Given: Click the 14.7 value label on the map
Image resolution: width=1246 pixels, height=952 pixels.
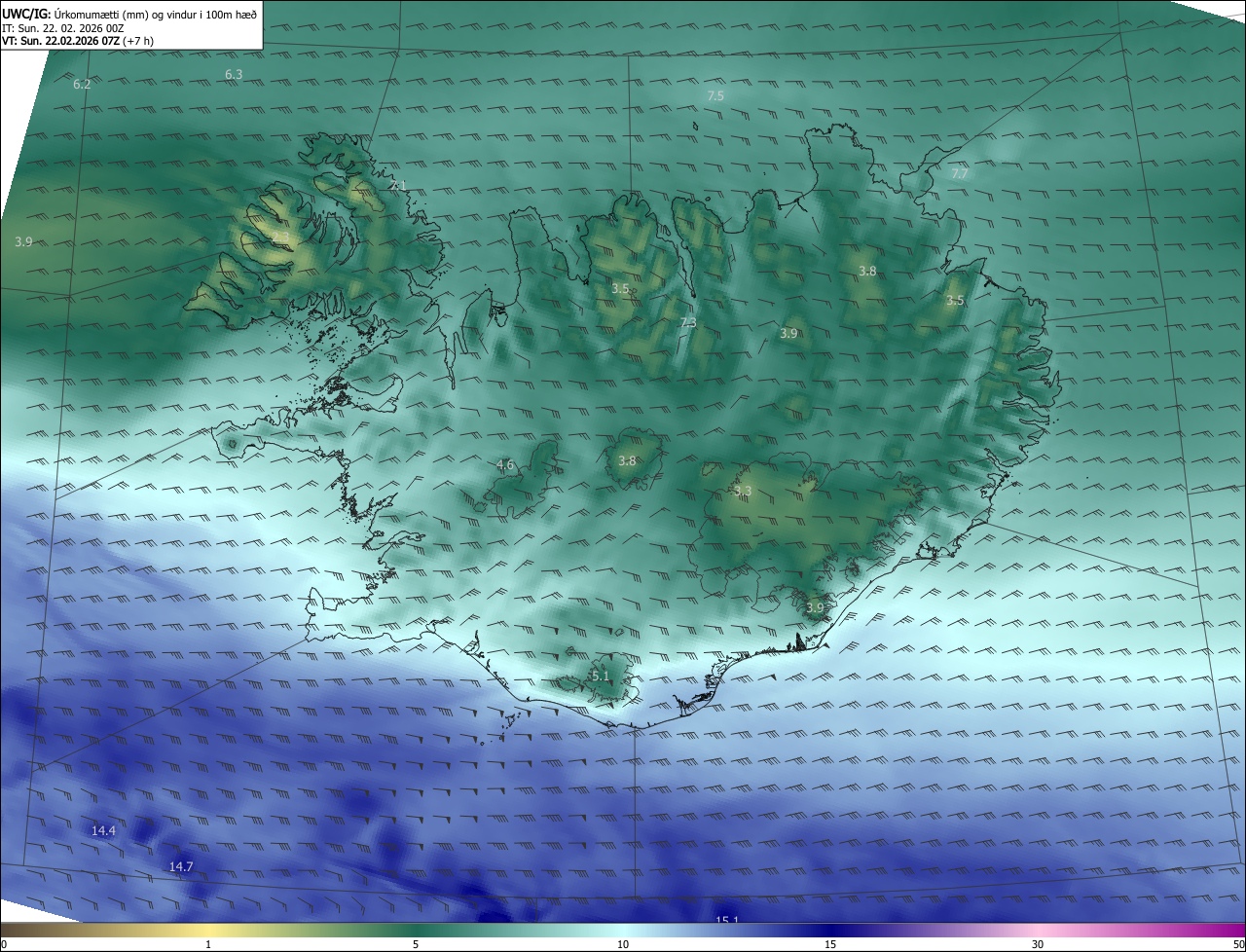Looking at the screenshot, I should [181, 866].
